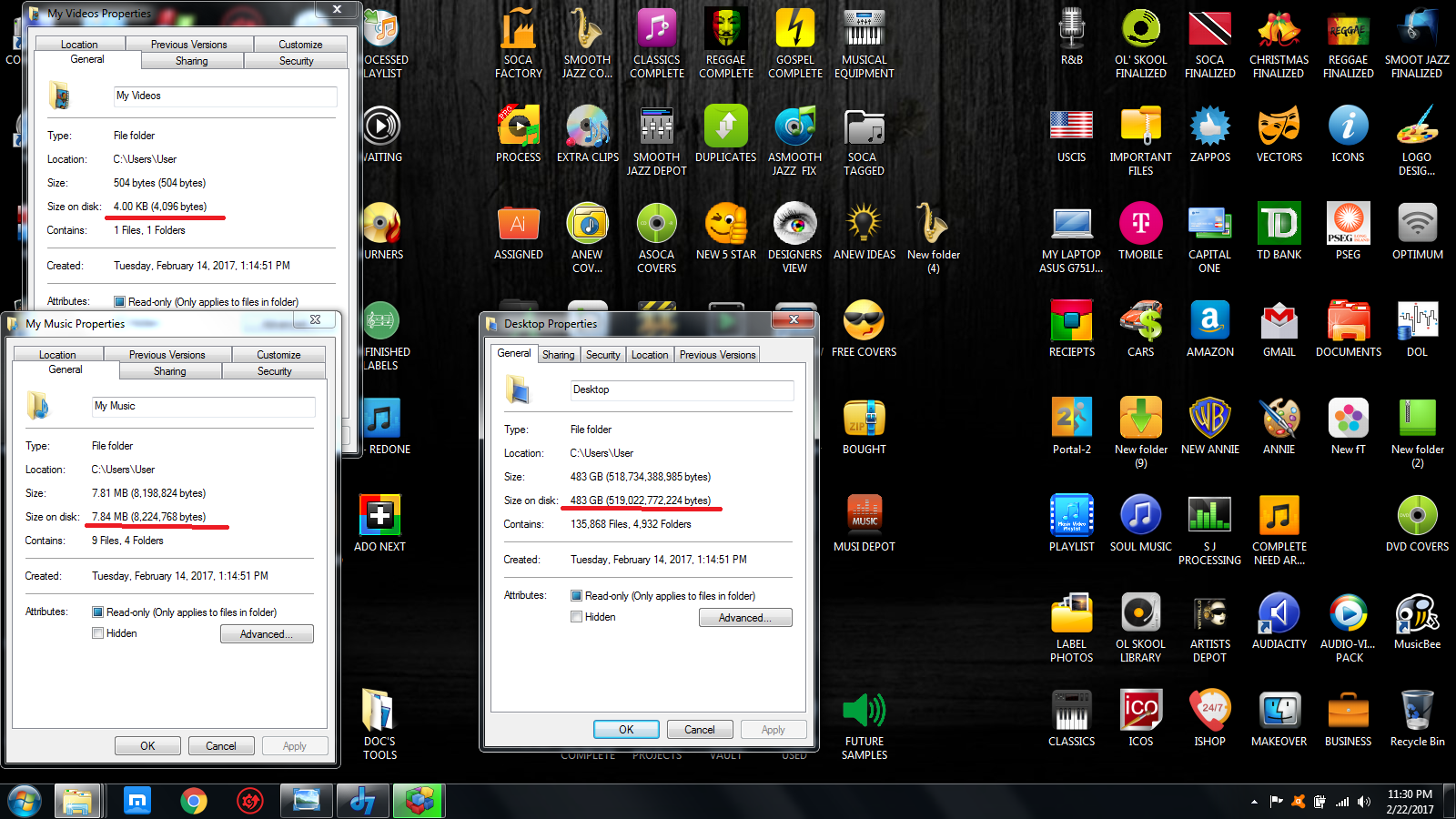Click Advanced button in Desktop Properties
Screen dimensions: 1456x819
(x=744, y=618)
